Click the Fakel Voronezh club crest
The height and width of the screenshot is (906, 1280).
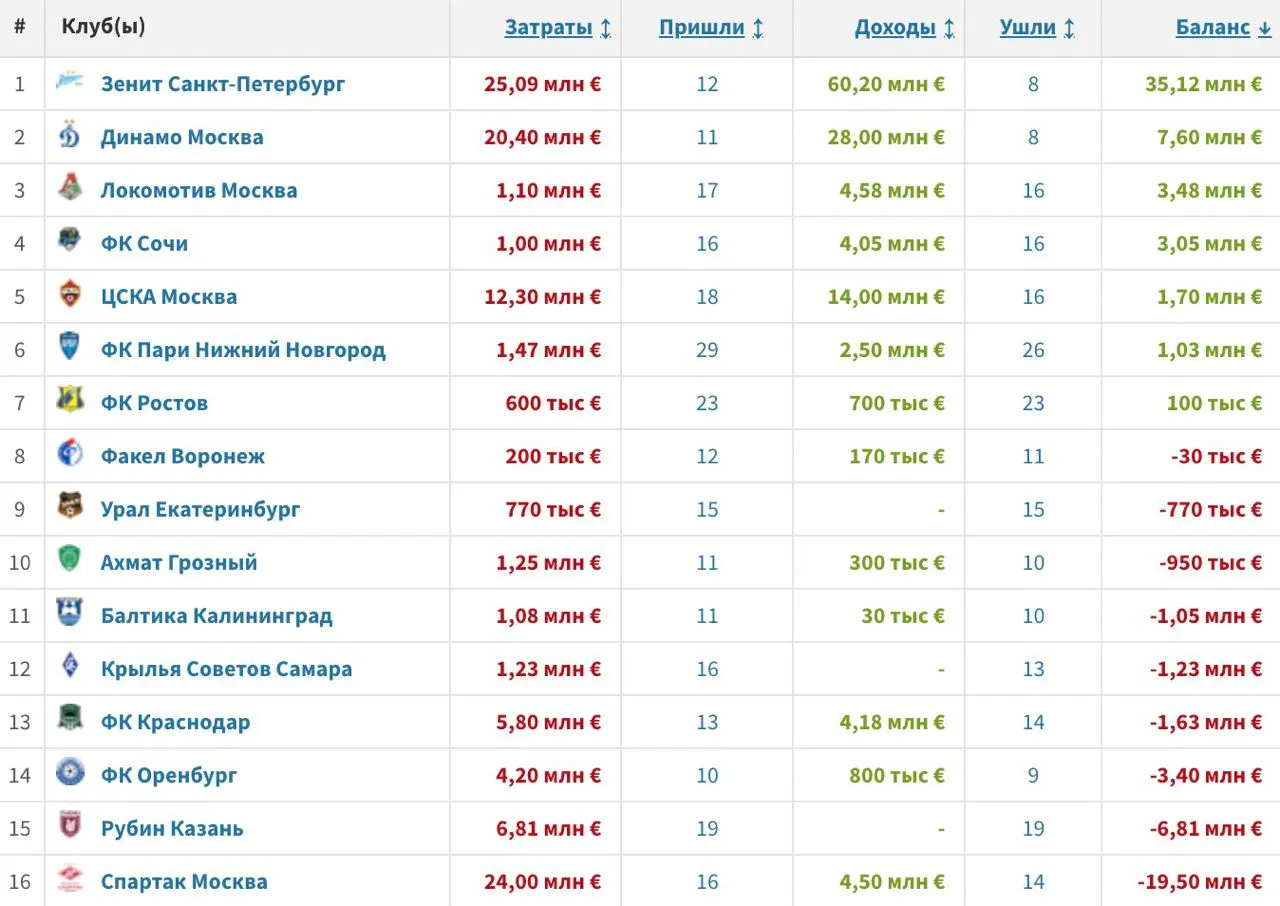[70, 455]
